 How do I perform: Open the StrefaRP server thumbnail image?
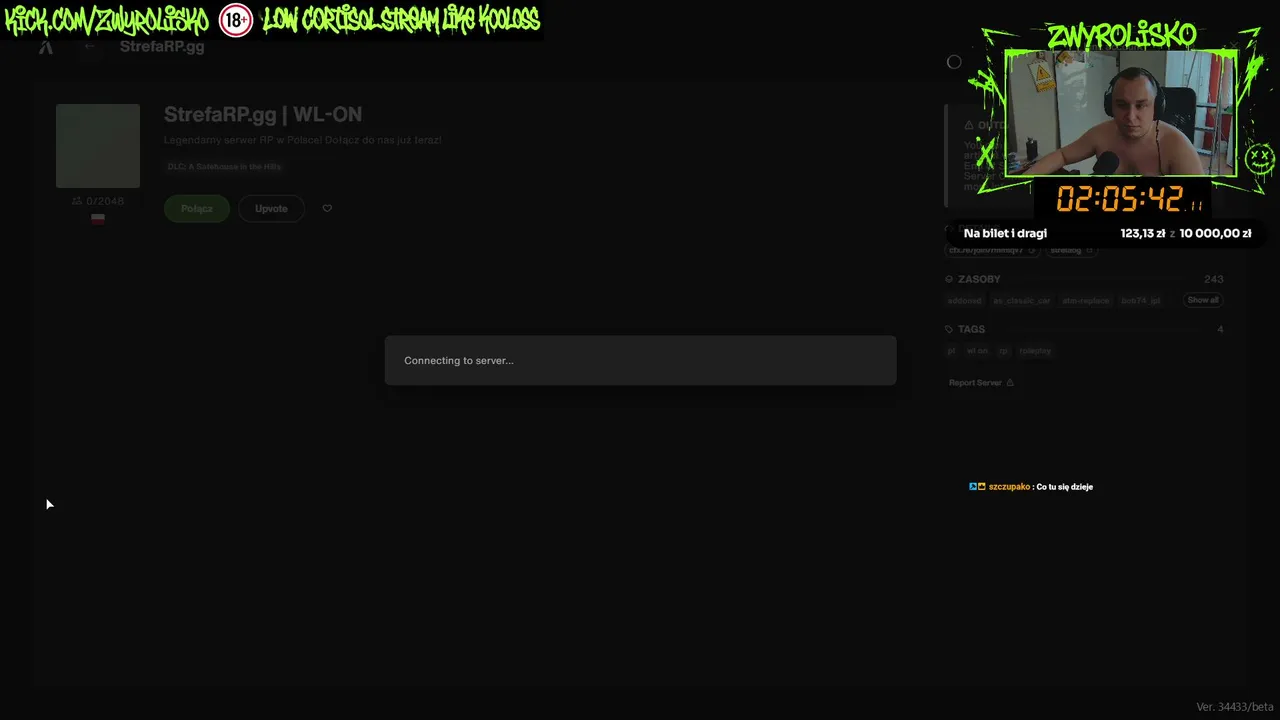pos(98,146)
